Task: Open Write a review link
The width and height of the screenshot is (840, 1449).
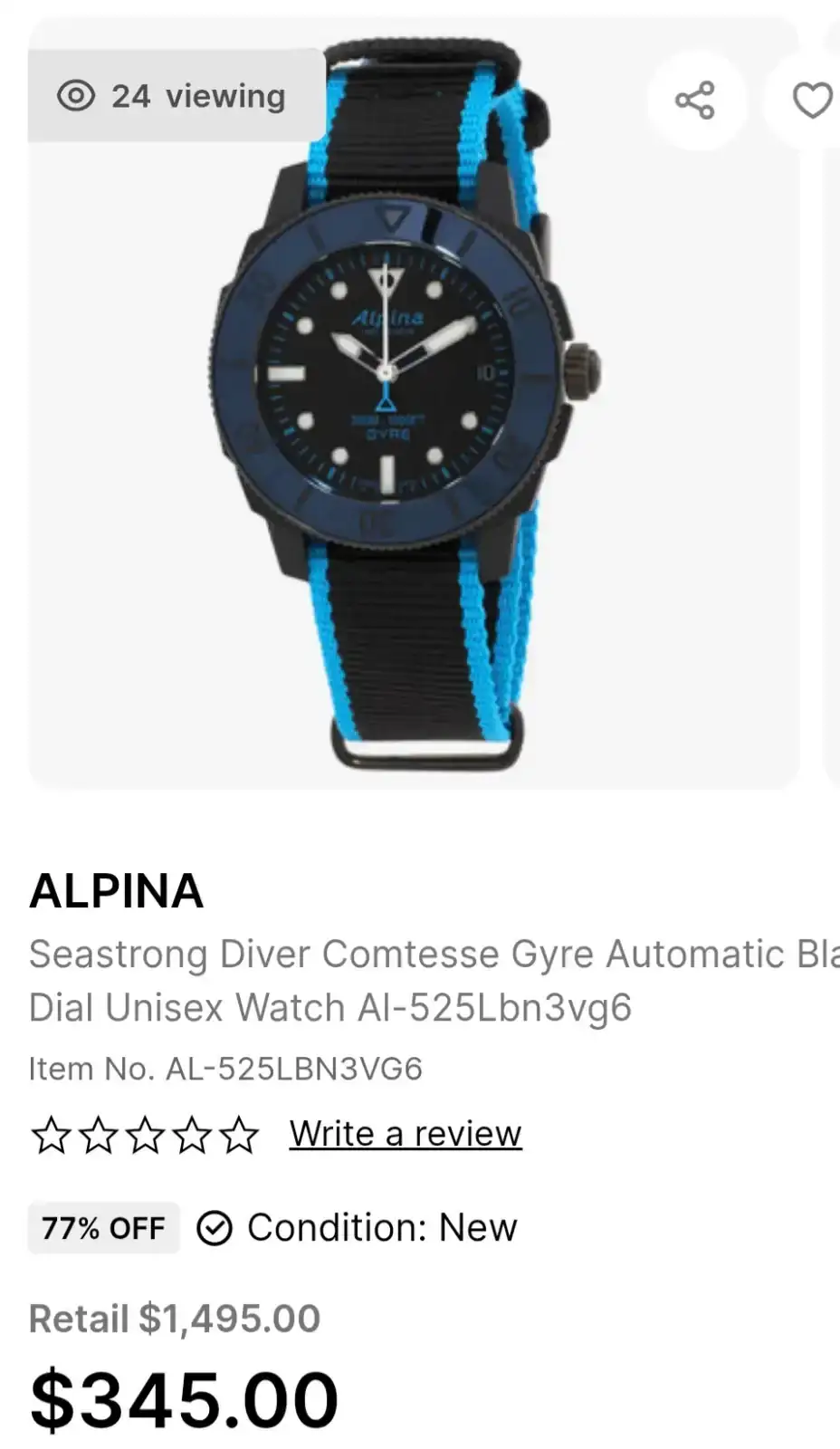Action: click(x=406, y=1134)
